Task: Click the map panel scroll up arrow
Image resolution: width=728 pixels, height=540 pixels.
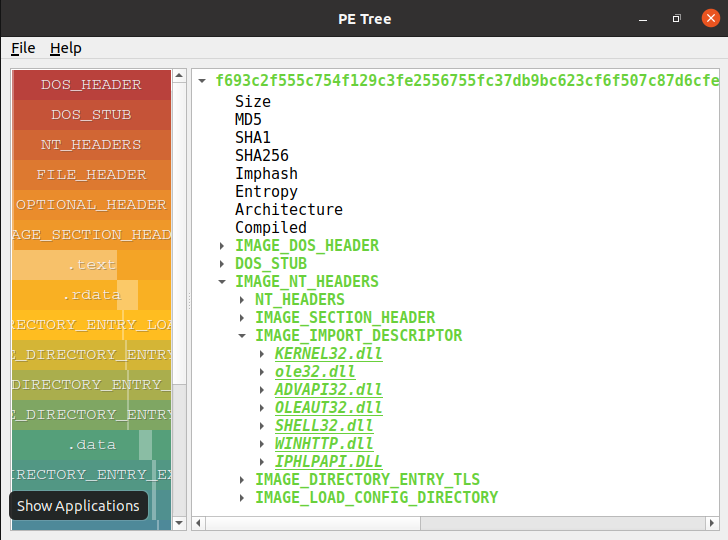Action: [179, 75]
